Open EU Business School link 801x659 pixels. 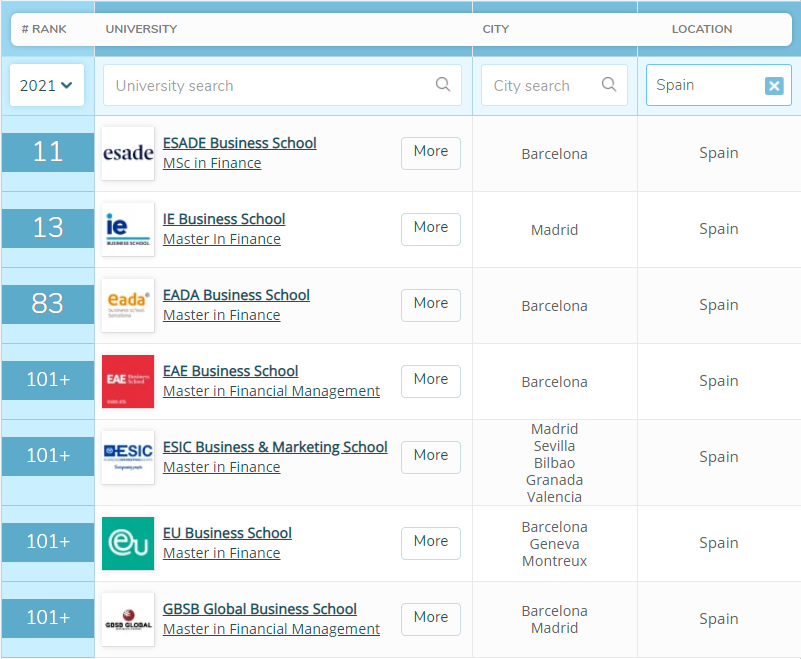click(x=227, y=533)
